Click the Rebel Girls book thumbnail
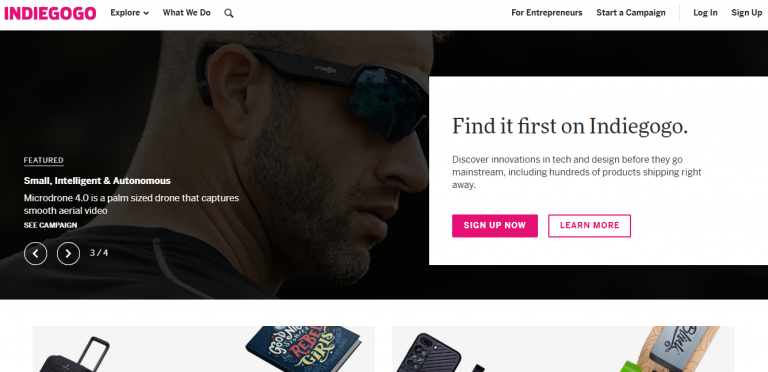Image resolution: width=768 pixels, height=372 pixels. (x=304, y=351)
